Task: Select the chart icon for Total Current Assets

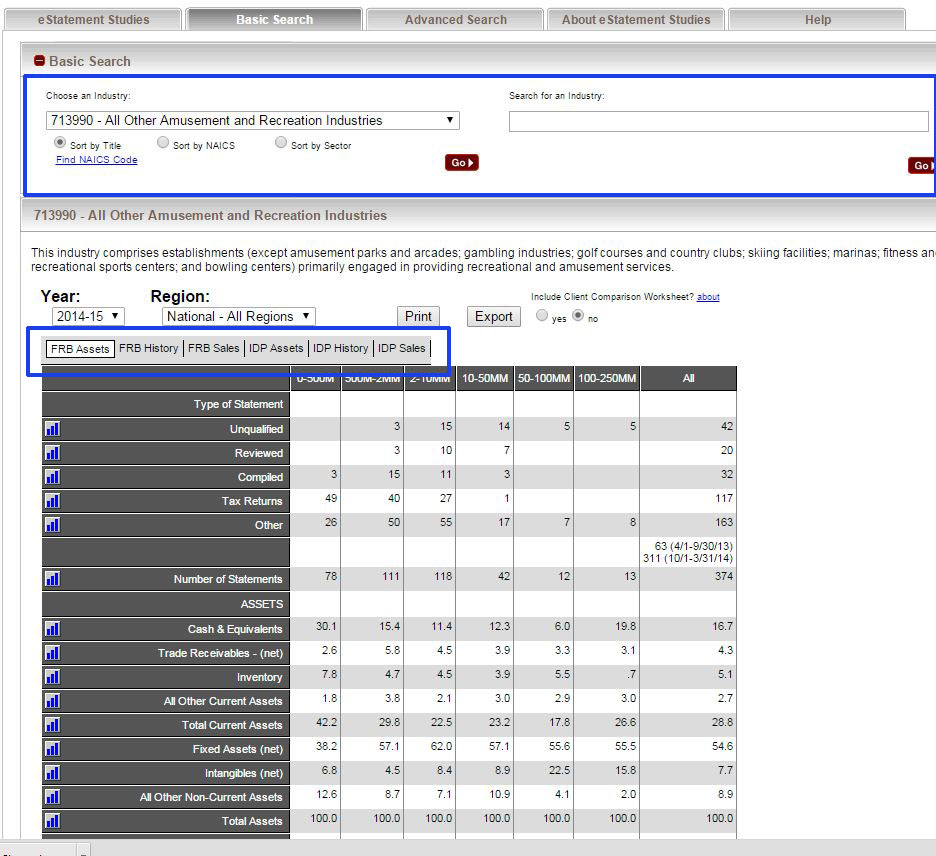Action: [x=50, y=724]
